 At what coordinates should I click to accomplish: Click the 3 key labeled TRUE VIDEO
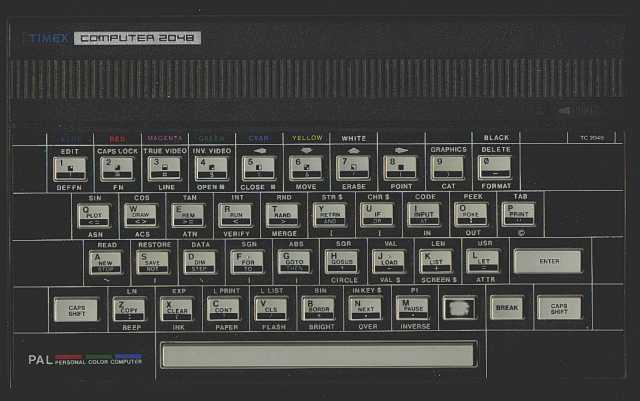click(164, 169)
